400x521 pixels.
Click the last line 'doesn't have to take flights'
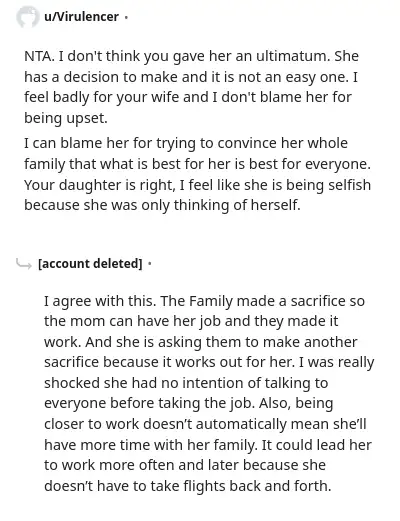(188, 486)
